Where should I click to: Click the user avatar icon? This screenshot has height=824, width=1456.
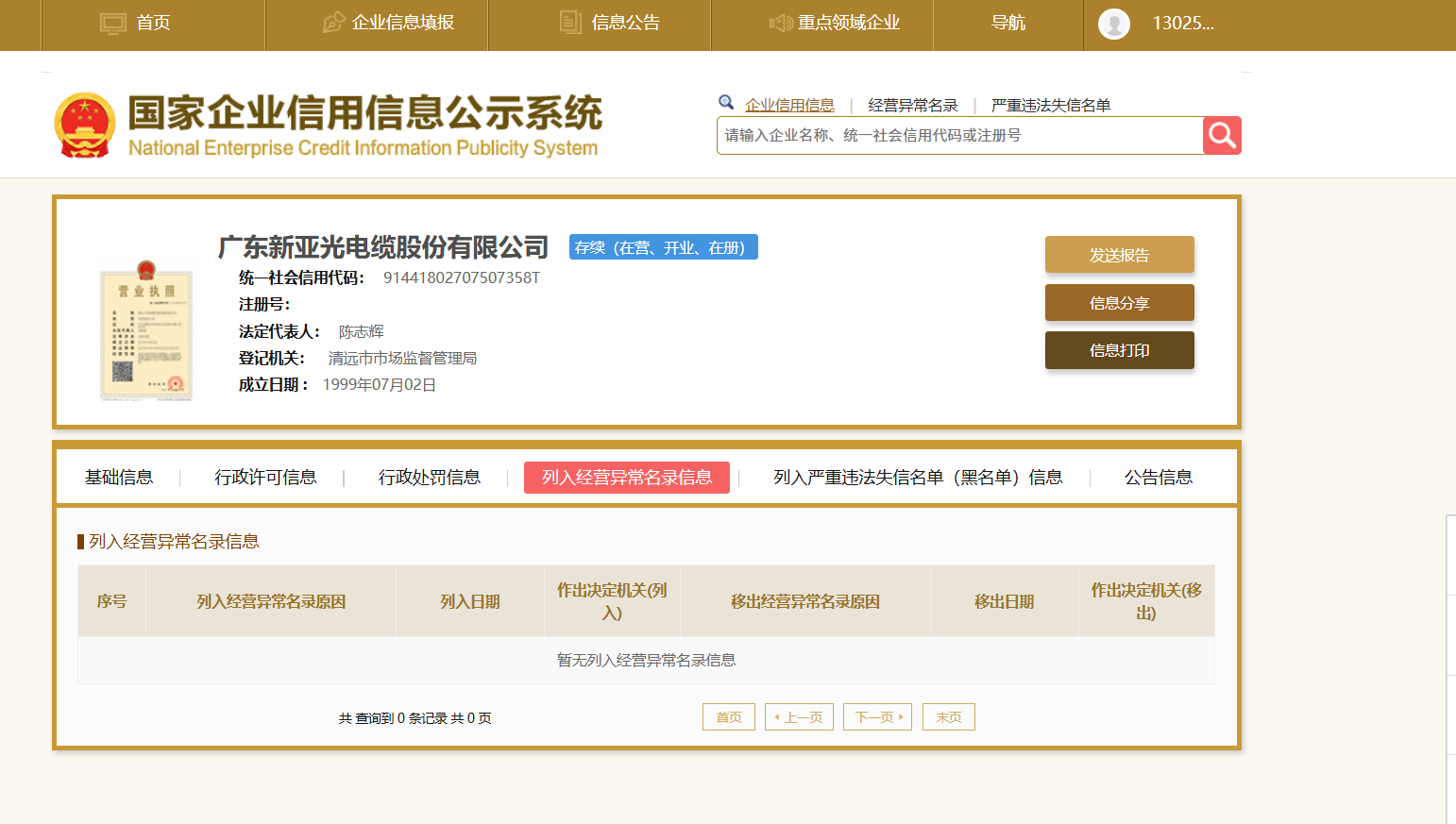(1114, 24)
